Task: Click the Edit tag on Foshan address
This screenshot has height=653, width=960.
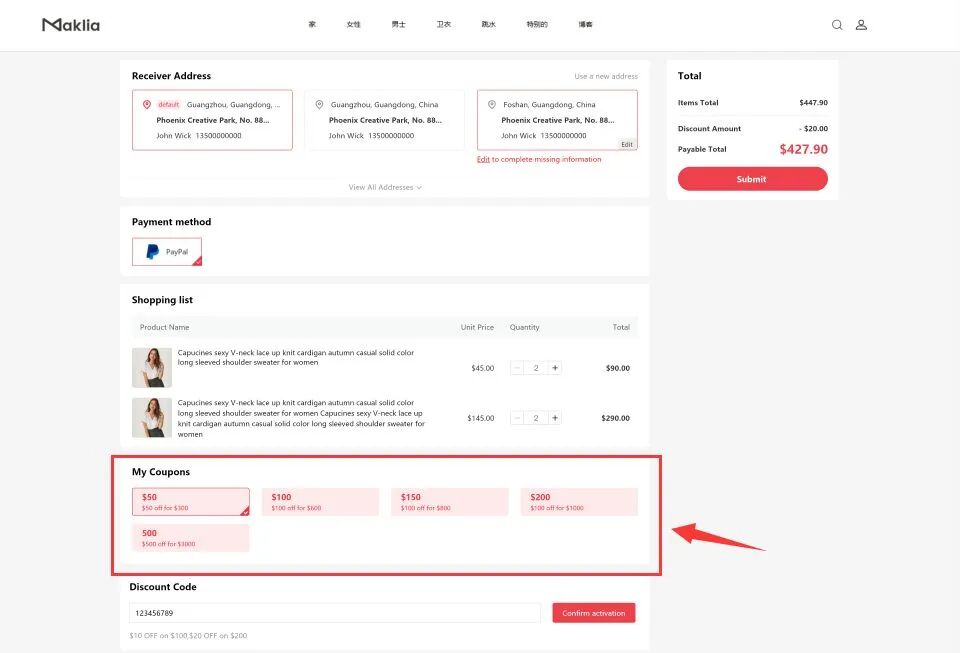Action: pos(627,144)
